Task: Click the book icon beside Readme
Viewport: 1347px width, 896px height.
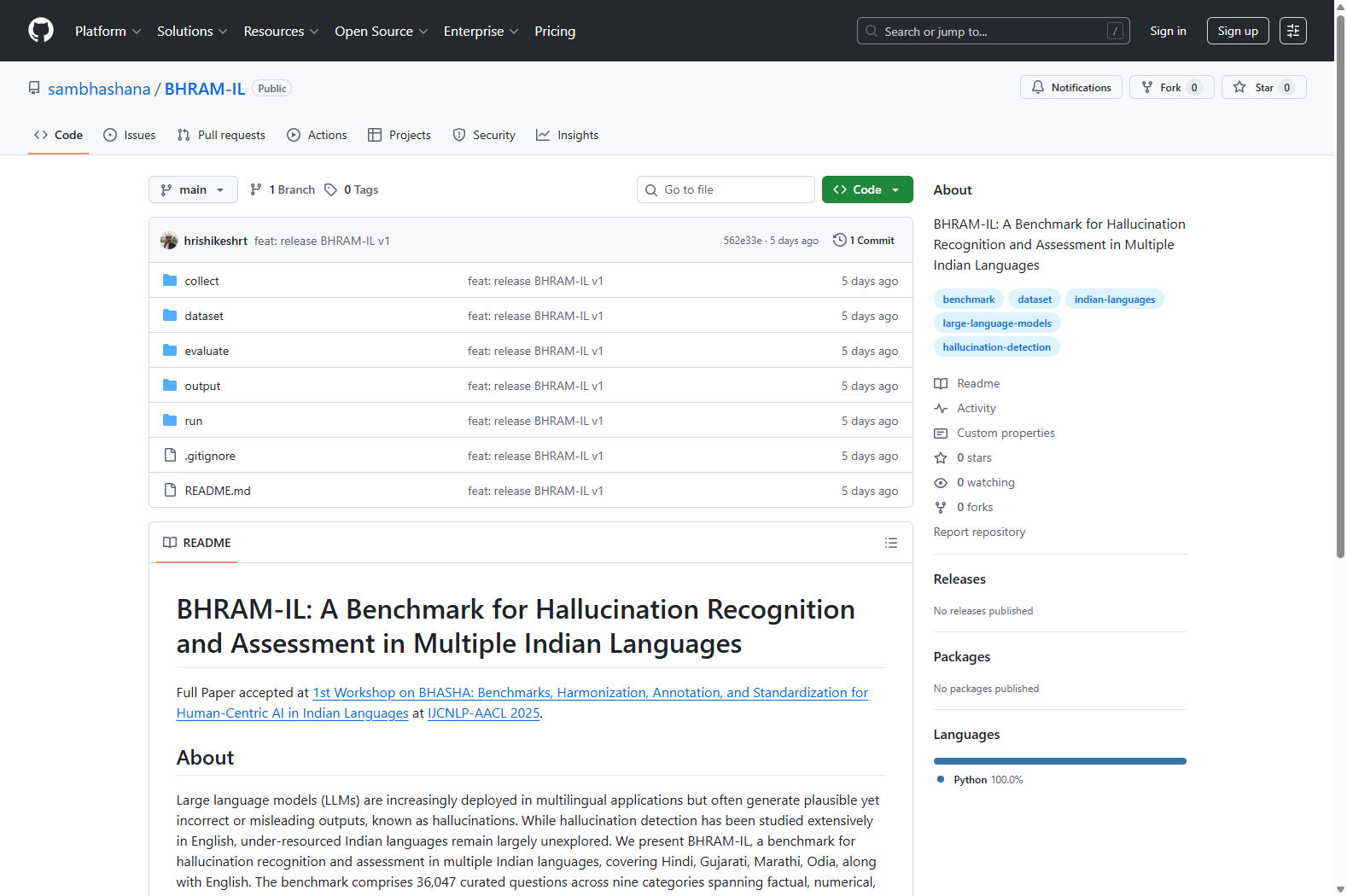Action: (x=941, y=384)
